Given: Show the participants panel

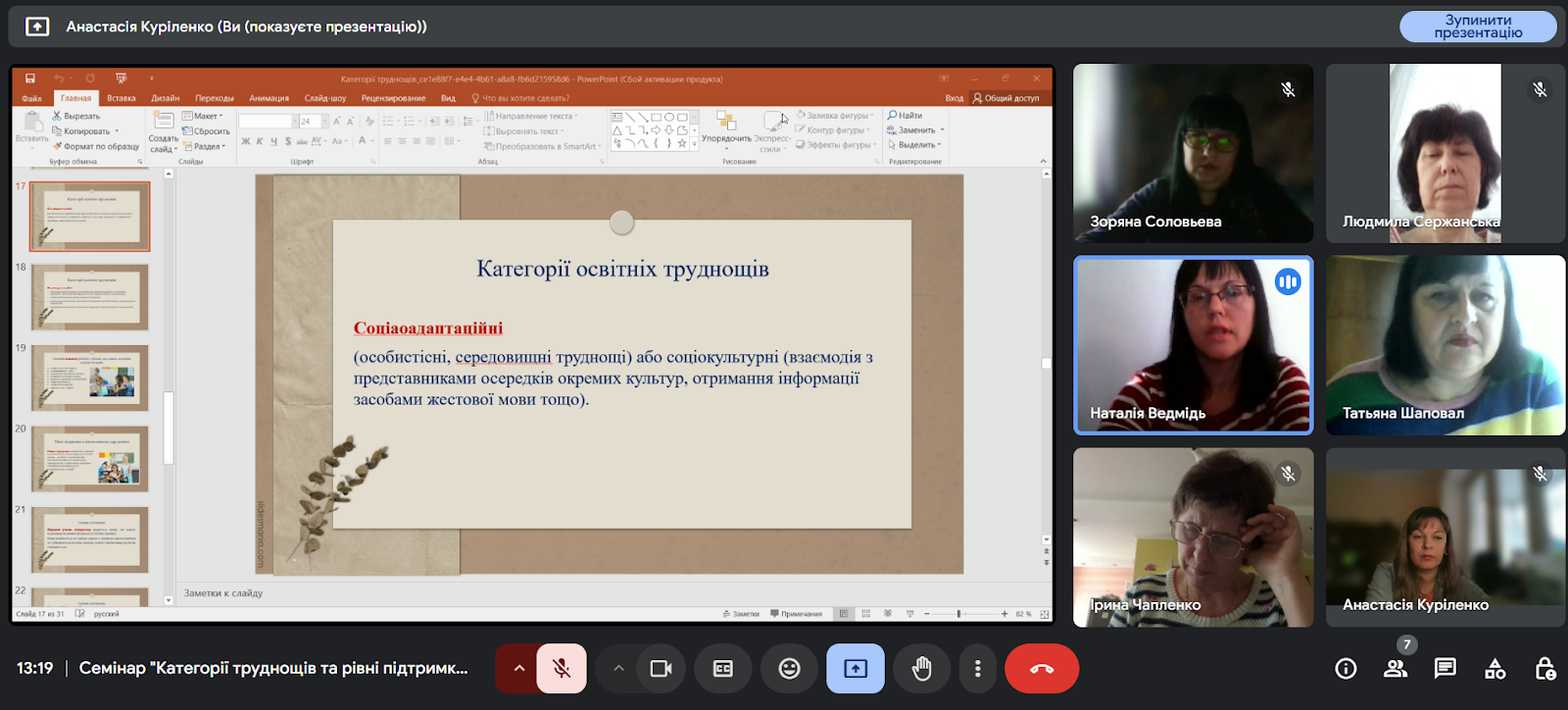Looking at the screenshot, I should [1396, 669].
